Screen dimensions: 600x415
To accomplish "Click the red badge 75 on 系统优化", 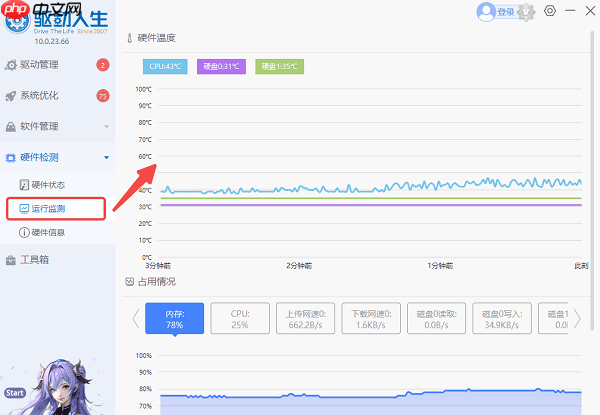I will (x=103, y=96).
